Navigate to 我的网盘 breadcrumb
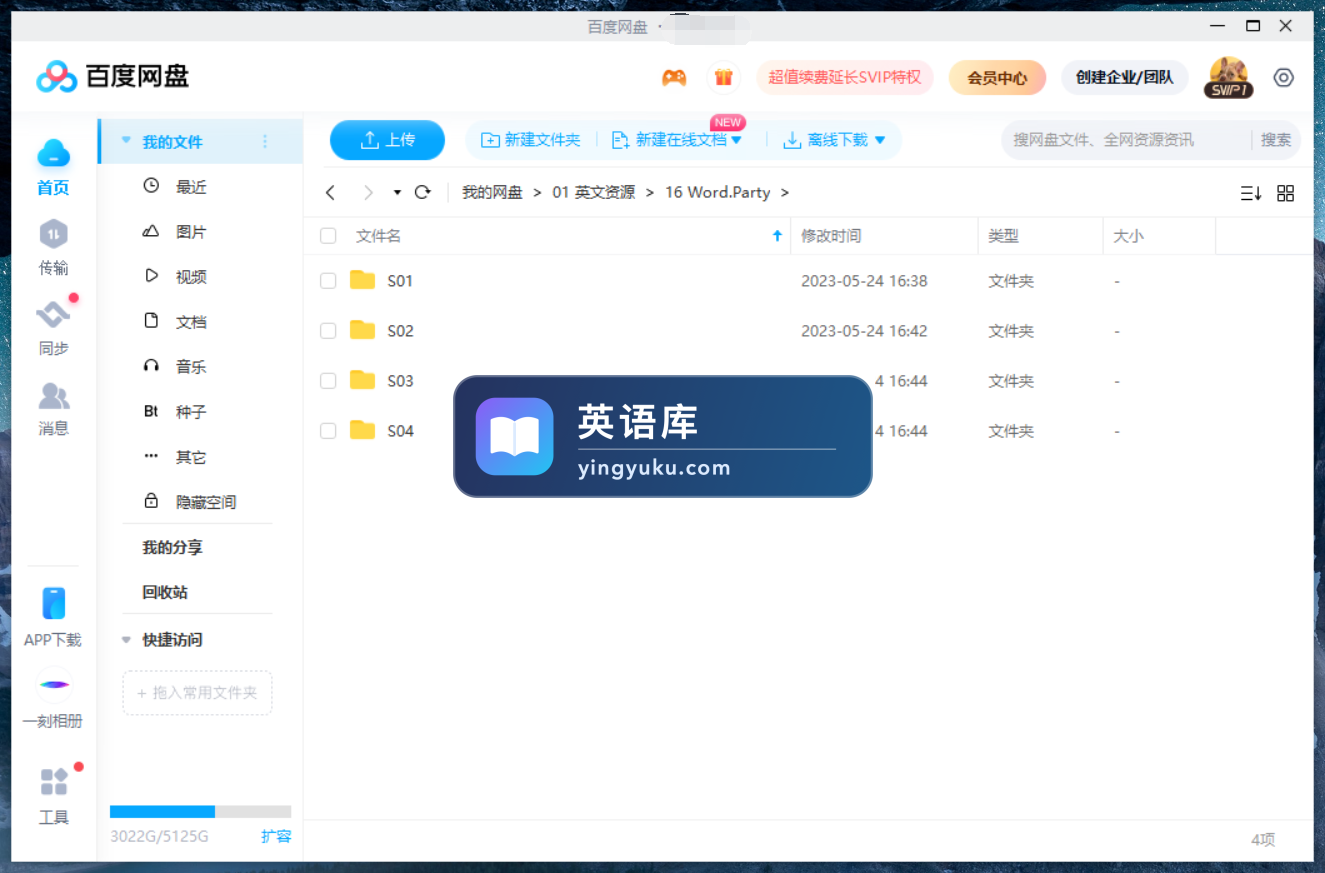This screenshot has width=1325, height=873. [492, 192]
